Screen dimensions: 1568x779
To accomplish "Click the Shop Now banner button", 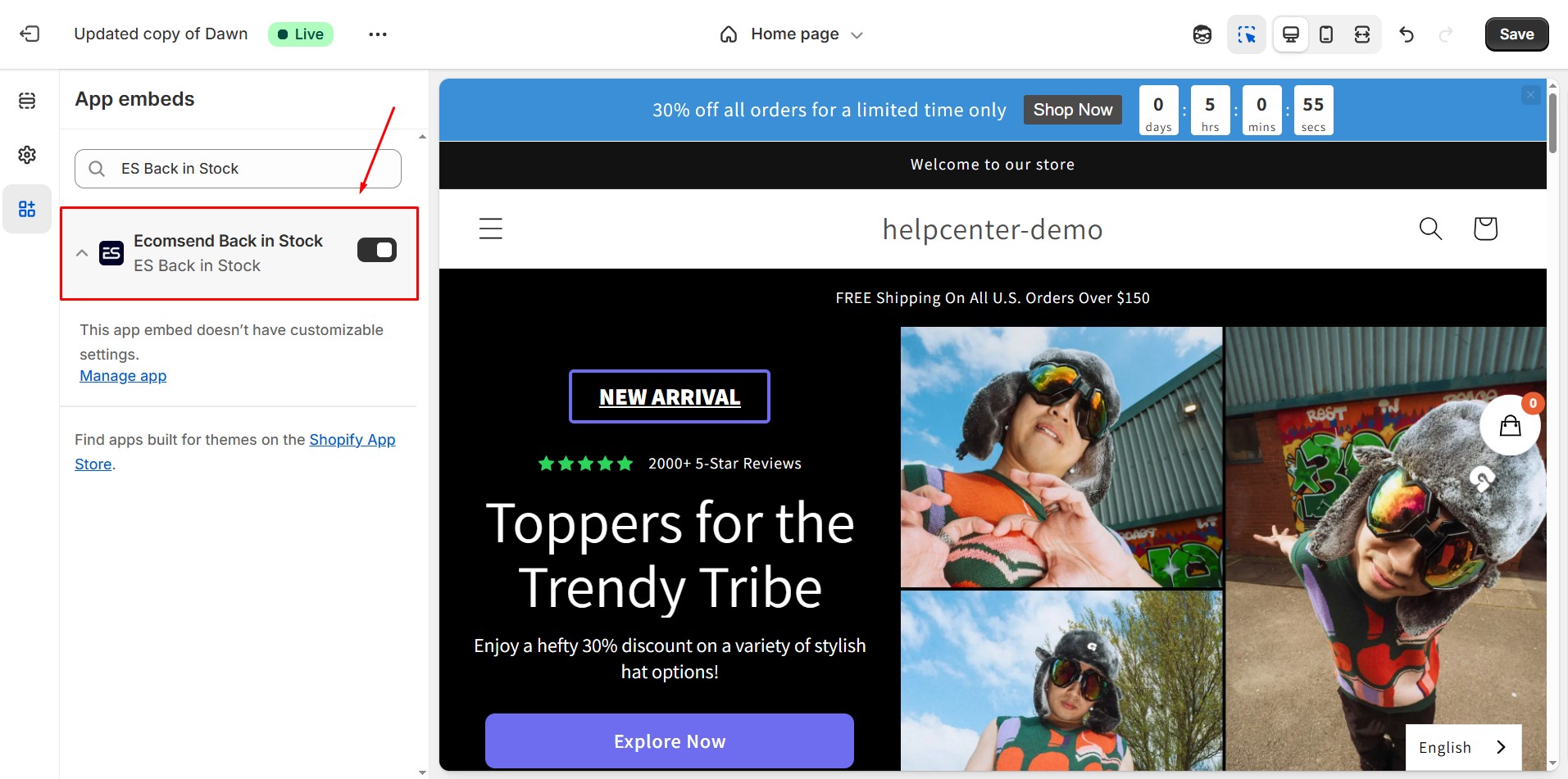I will click(1072, 110).
